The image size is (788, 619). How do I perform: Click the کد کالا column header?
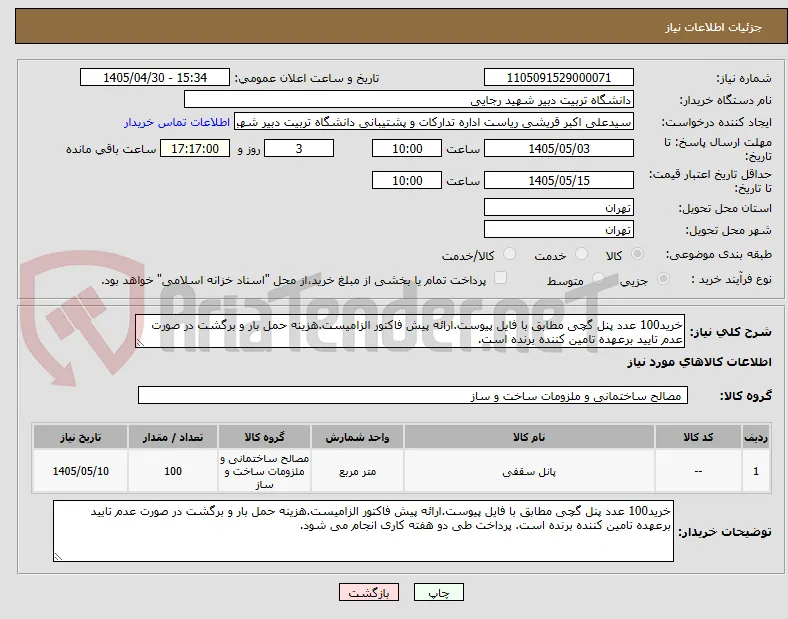coord(698,437)
